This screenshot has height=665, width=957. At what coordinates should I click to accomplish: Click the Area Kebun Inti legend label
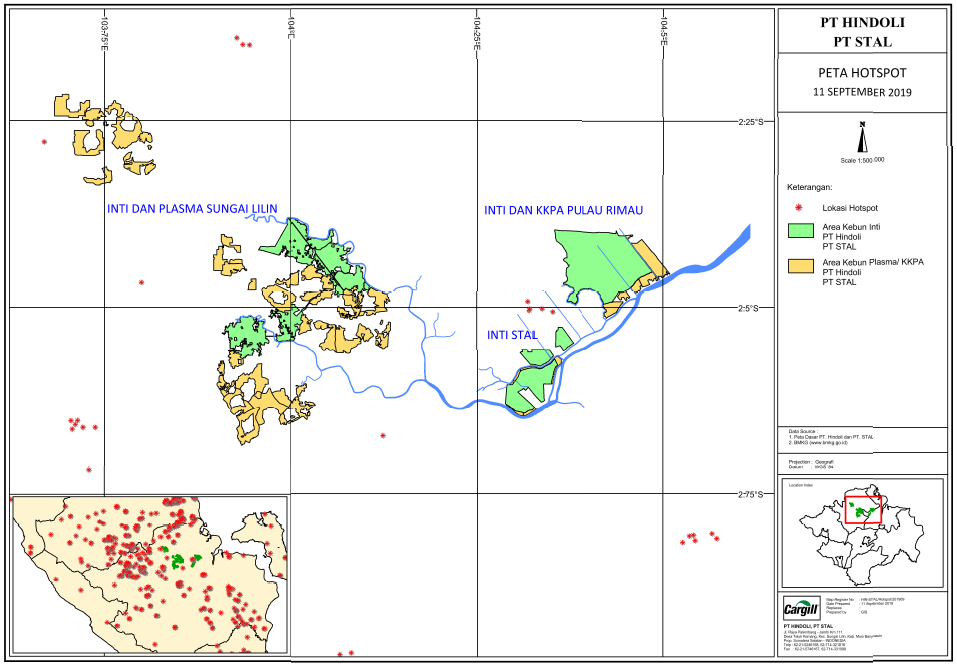pyautogui.click(x=851, y=226)
